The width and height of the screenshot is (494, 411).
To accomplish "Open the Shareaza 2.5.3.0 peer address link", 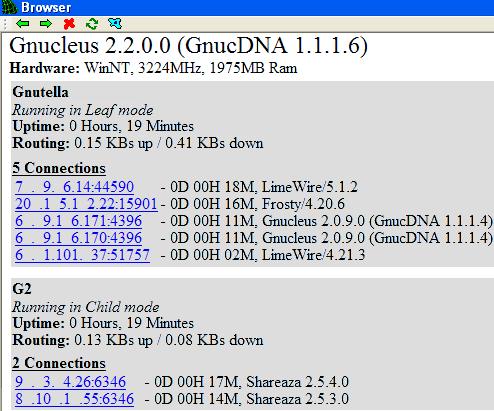I will point(74,399).
